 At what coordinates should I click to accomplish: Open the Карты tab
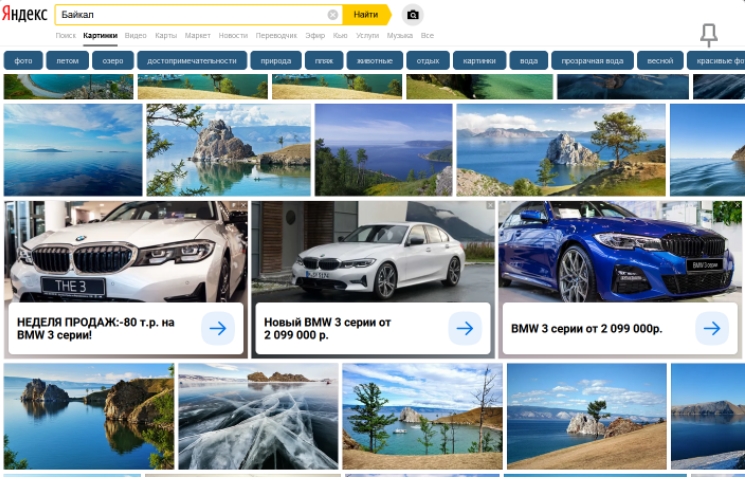tap(165, 35)
